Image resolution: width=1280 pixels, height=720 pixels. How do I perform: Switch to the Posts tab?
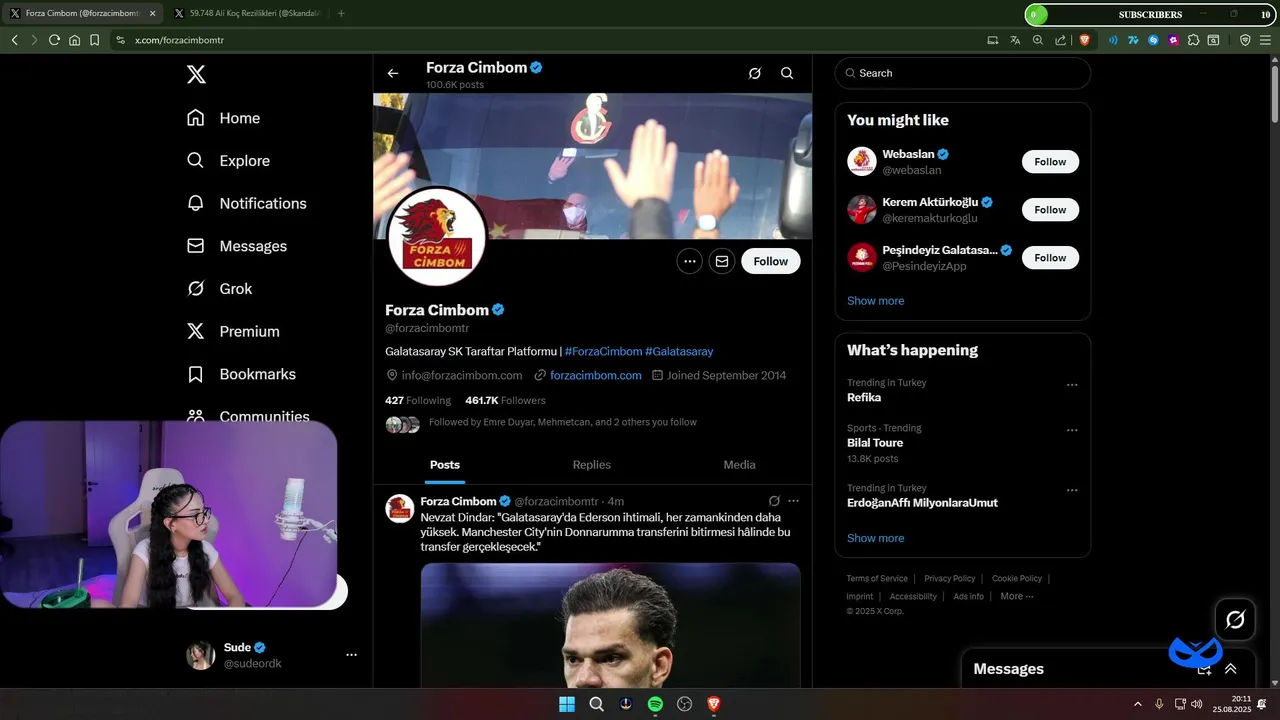point(445,465)
